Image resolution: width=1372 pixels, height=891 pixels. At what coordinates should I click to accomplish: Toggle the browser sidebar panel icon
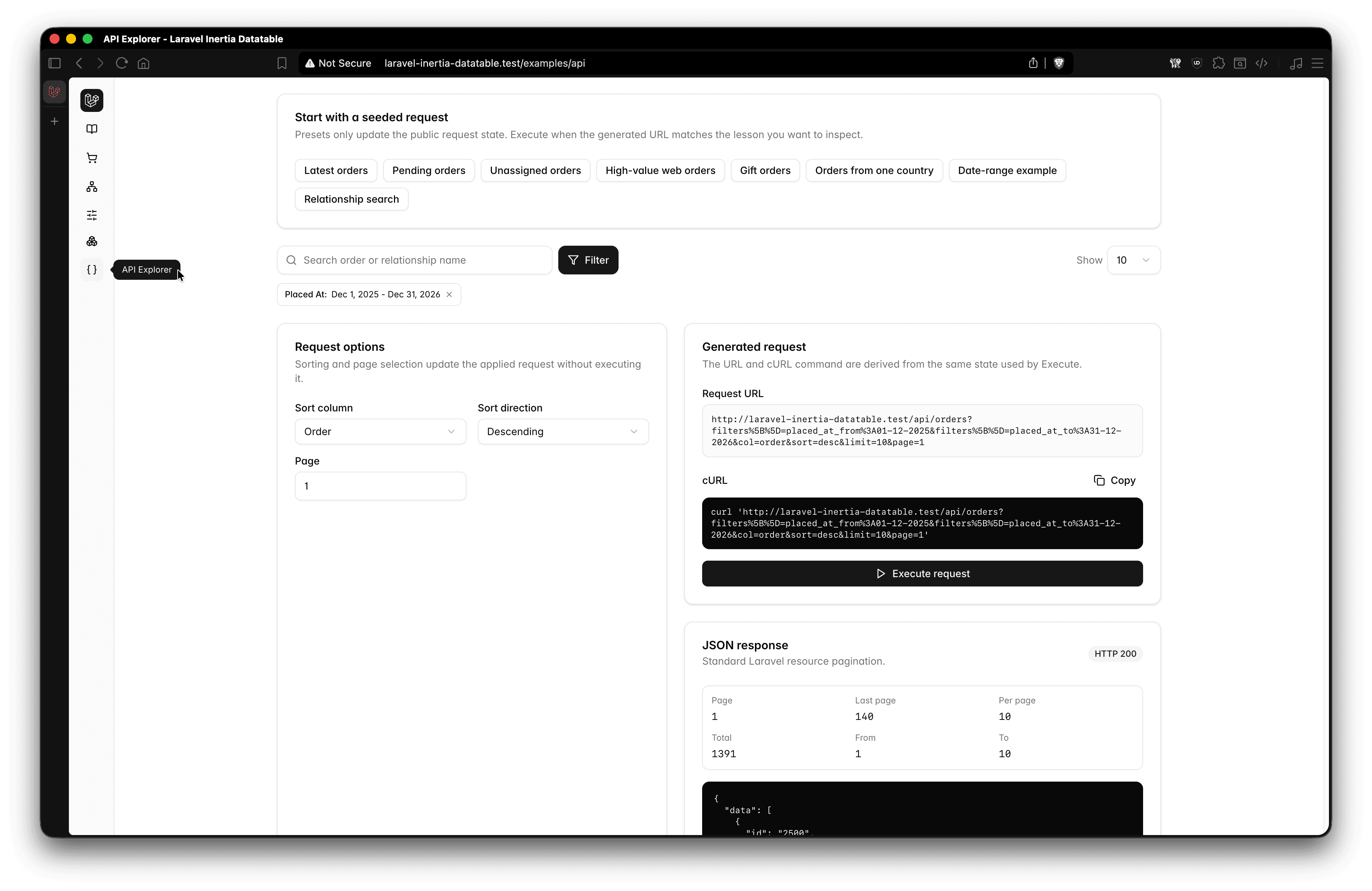pos(55,63)
